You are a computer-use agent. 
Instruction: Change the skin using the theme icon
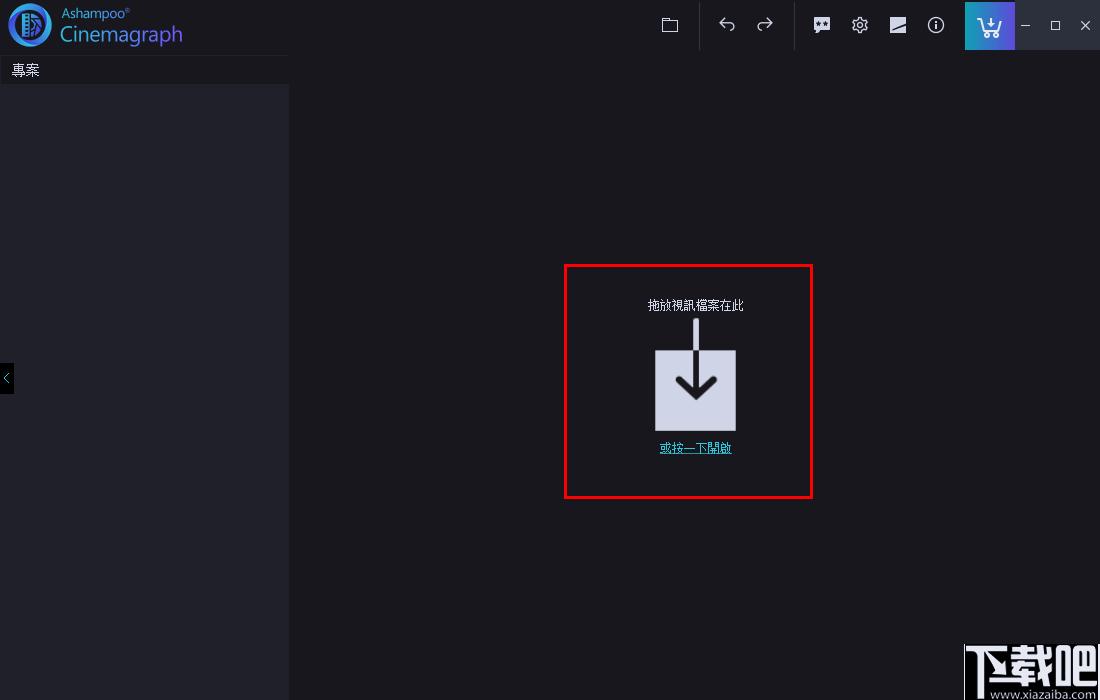tap(898, 25)
